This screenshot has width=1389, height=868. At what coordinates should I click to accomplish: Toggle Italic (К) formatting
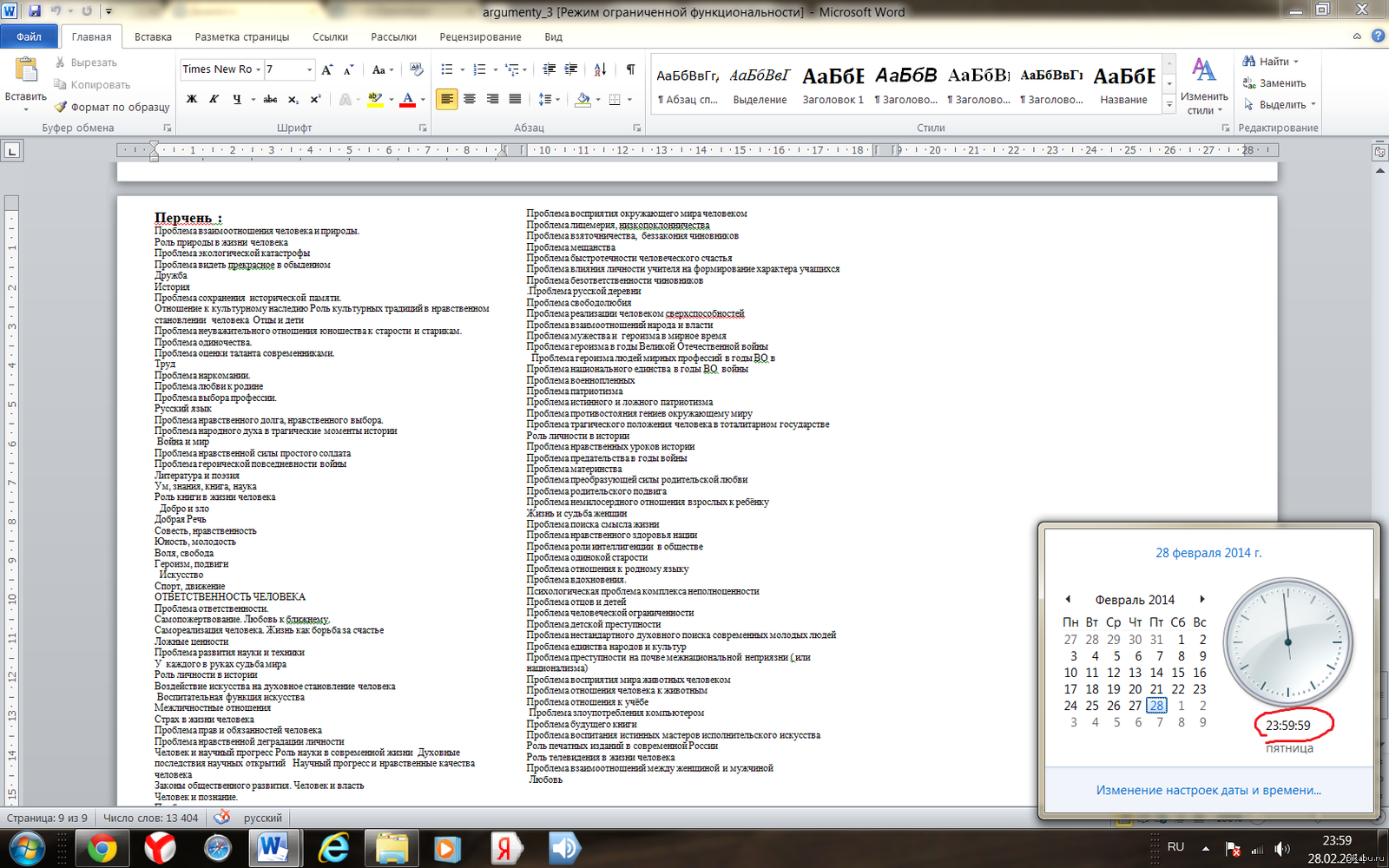pos(214,99)
